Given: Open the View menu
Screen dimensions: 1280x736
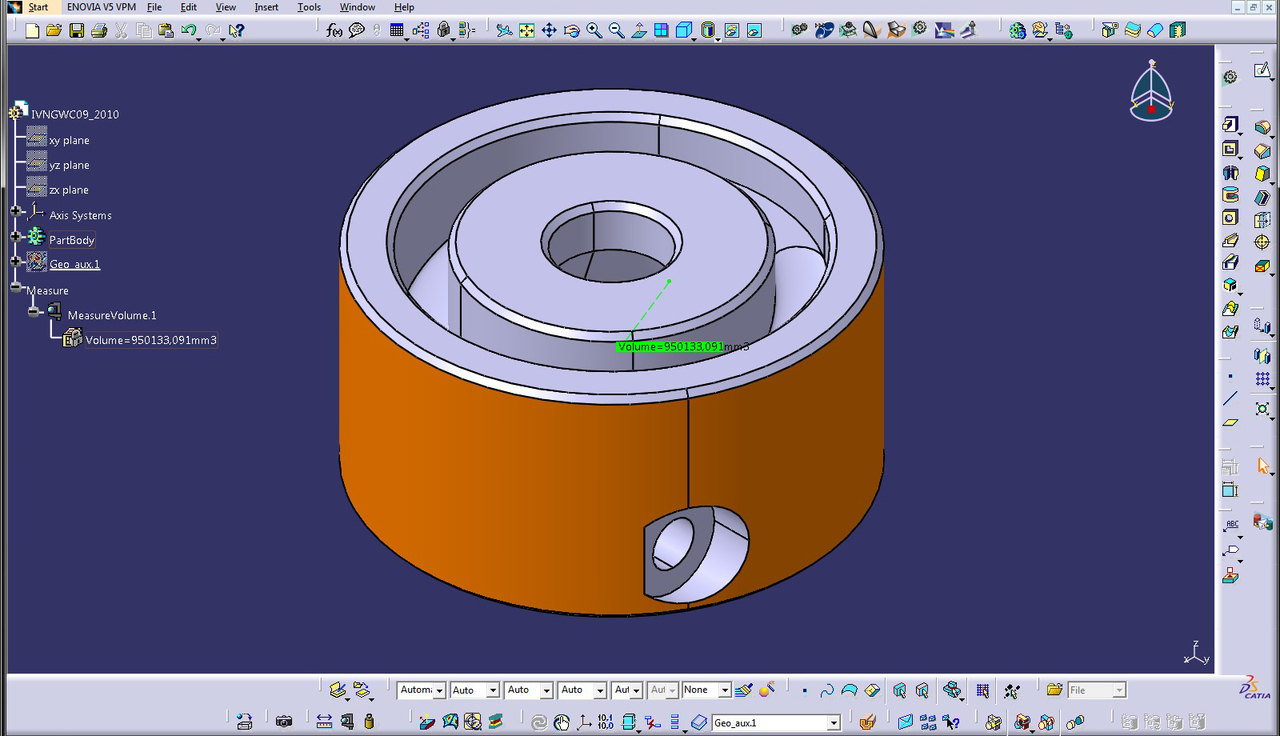Looking at the screenshot, I should click(226, 7).
